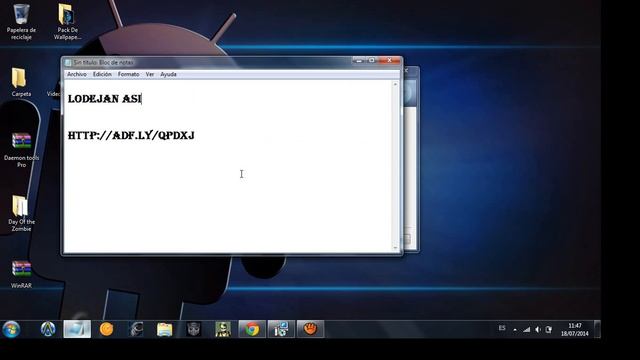This screenshot has height=360, width=640.
Task: Select the Carpeta desktop folder
Action: click(20, 82)
